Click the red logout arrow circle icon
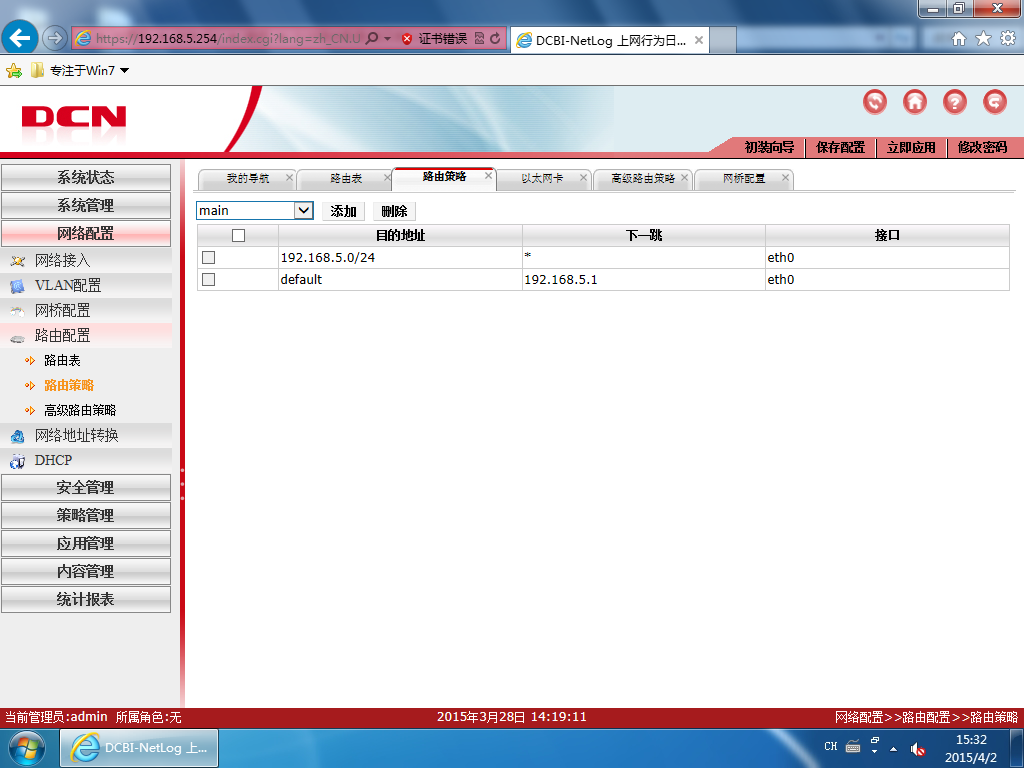 [995, 102]
